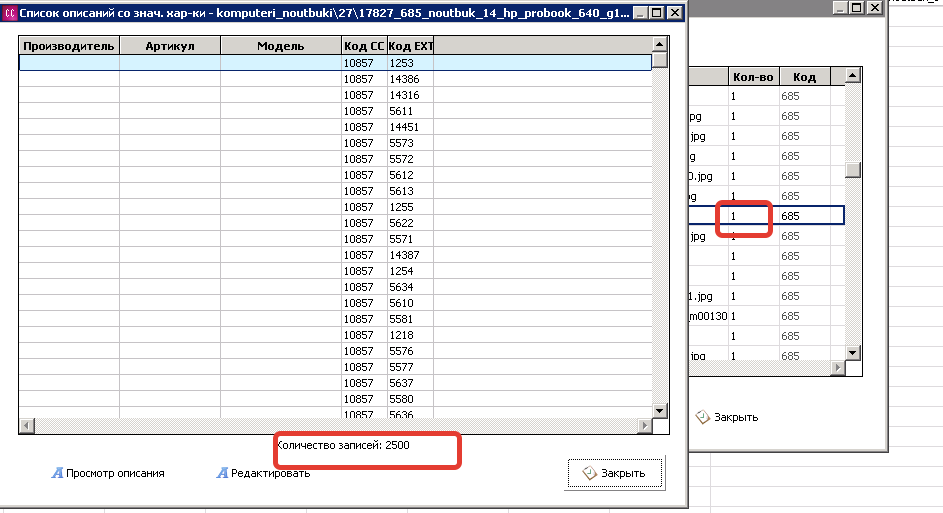Click the back window table's scroll up arrow

853,75
